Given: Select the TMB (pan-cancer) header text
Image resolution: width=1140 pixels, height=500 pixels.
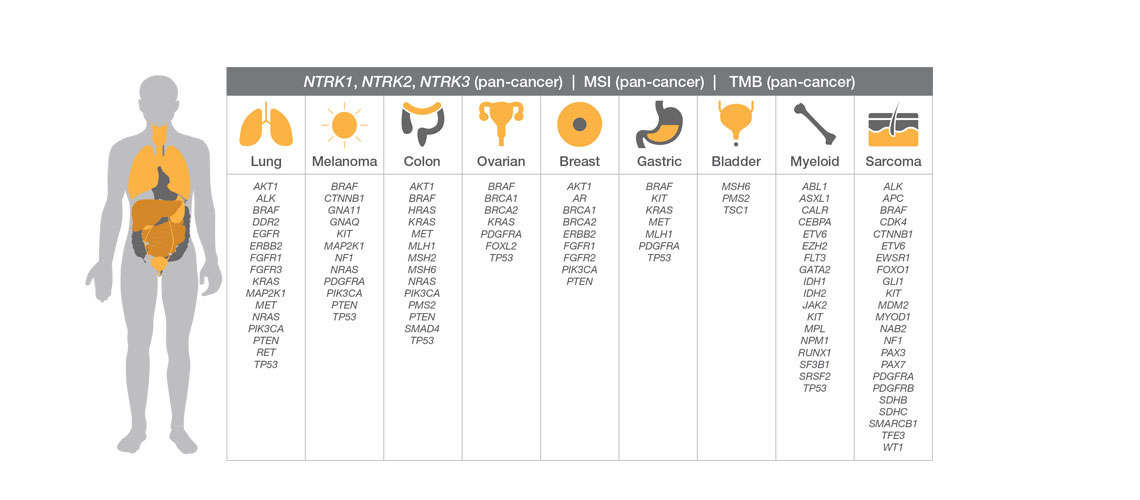Looking at the screenshot, I should pos(792,82).
